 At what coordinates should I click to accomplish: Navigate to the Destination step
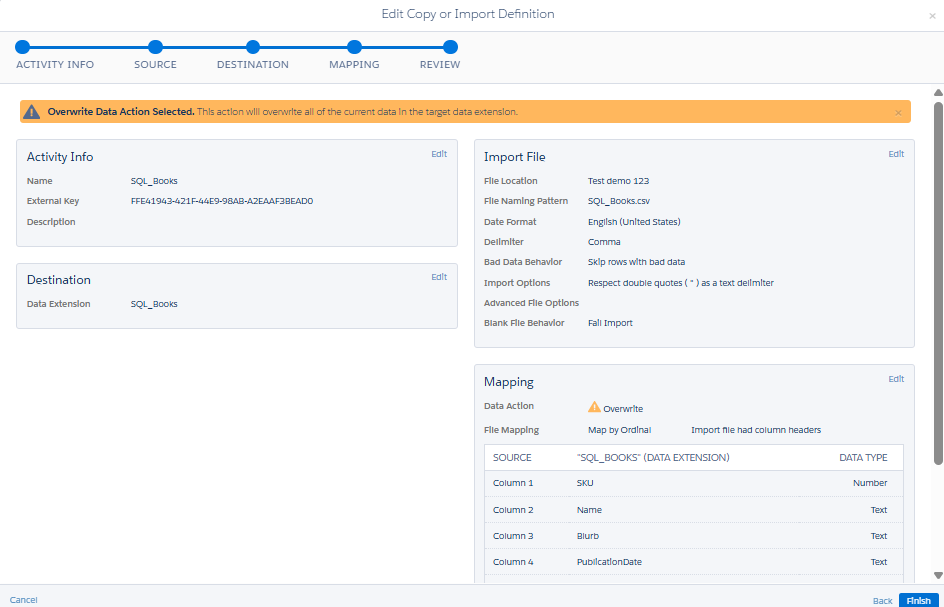click(x=253, y=47)
